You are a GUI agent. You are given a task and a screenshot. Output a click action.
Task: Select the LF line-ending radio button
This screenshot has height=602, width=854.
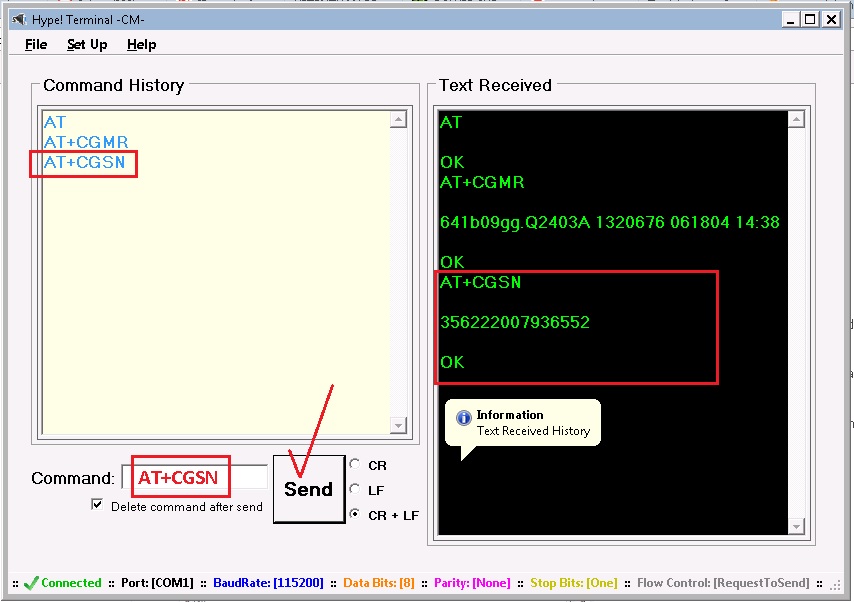(x=355, y=490)
